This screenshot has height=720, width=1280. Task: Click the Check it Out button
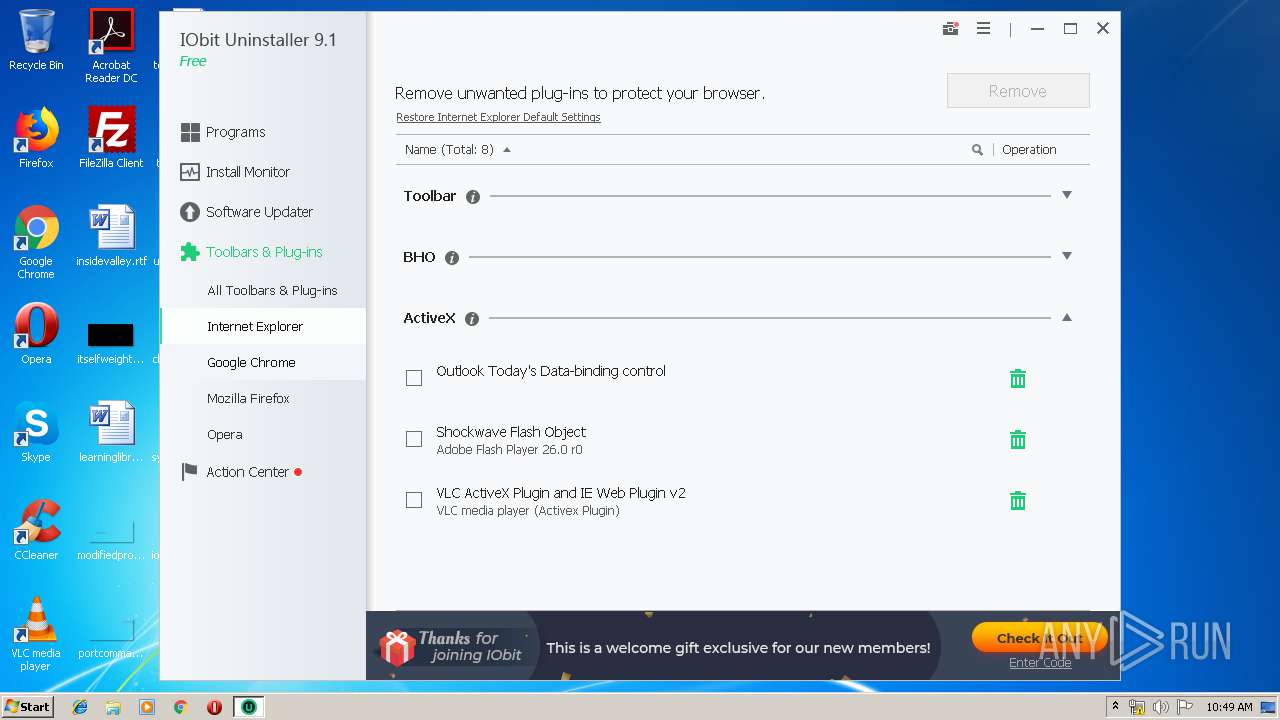coord(1039,638)
